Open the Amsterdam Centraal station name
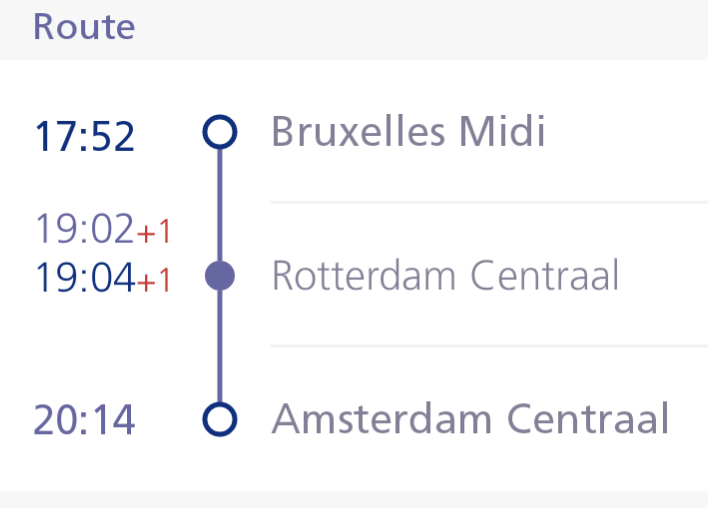The image size is (708, 508). 470,419
